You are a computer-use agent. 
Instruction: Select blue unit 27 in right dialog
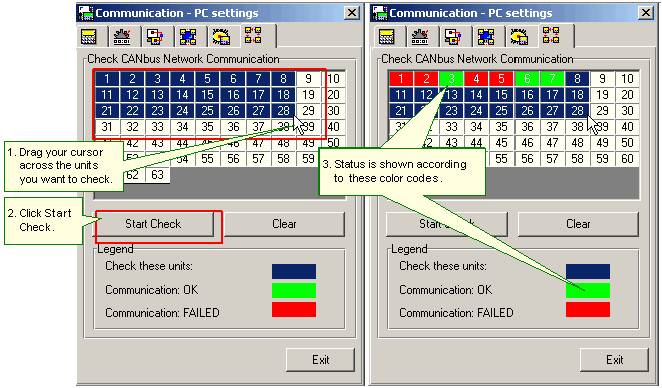[552, 111]
